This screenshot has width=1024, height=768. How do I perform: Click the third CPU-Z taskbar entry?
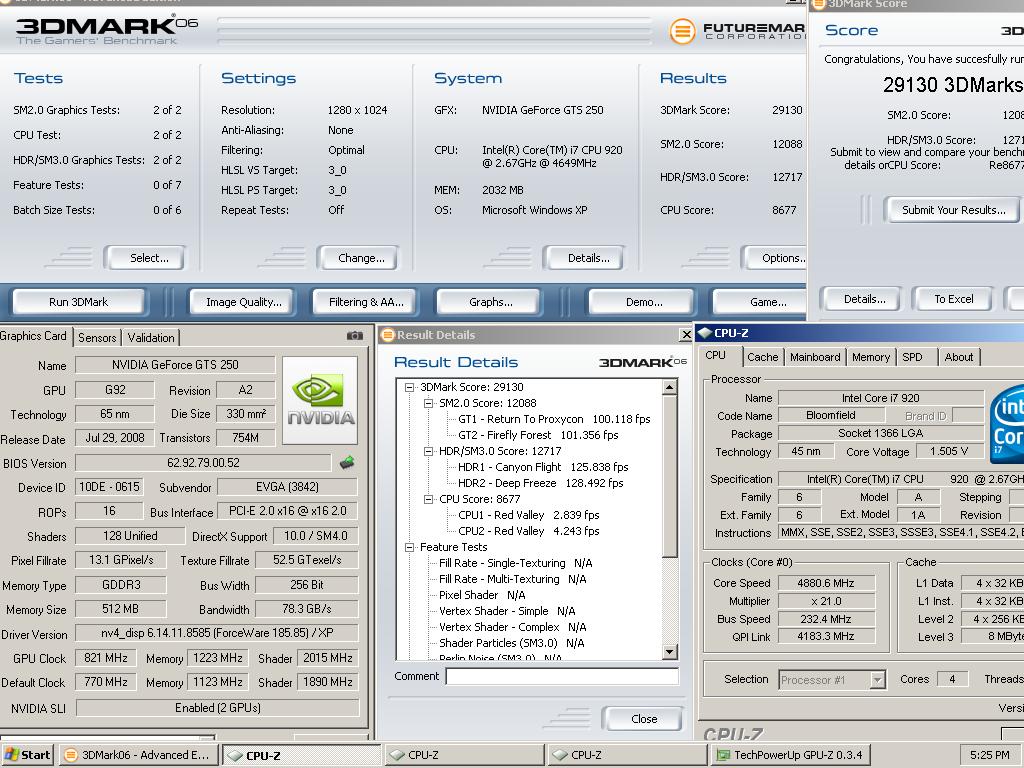[626, 755]
